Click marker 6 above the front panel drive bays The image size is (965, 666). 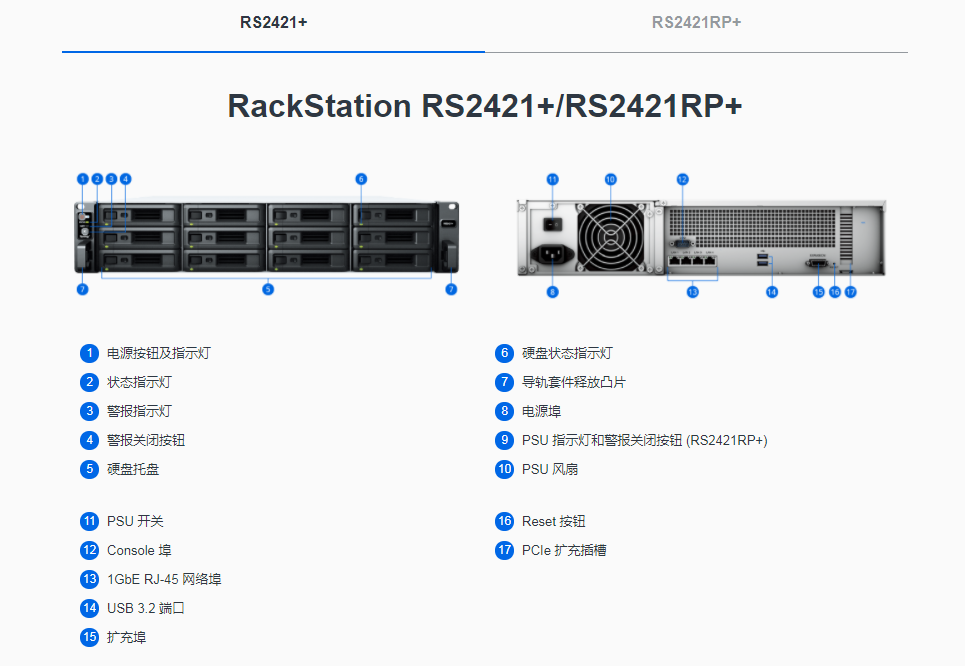(361, 179)
